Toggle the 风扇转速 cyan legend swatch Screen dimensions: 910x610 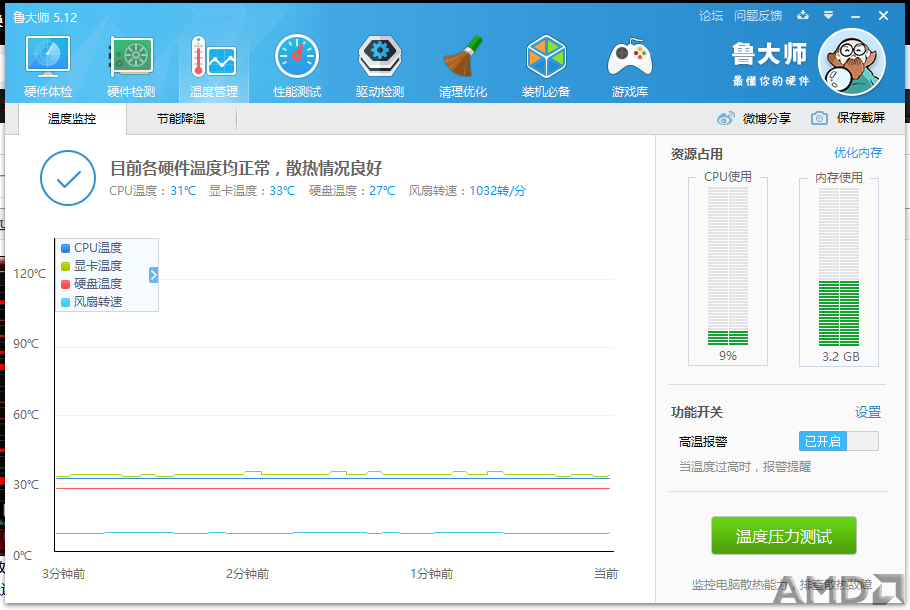tap(66, 302)
